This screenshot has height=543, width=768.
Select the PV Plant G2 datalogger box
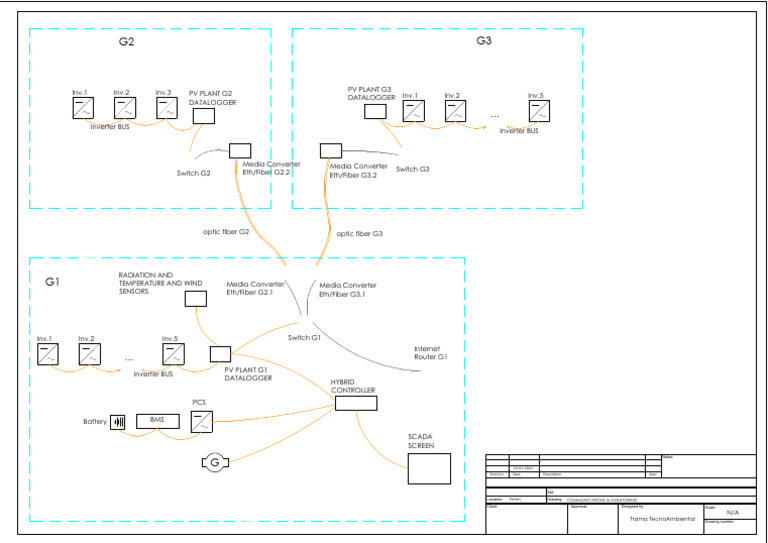click(204, 116)
